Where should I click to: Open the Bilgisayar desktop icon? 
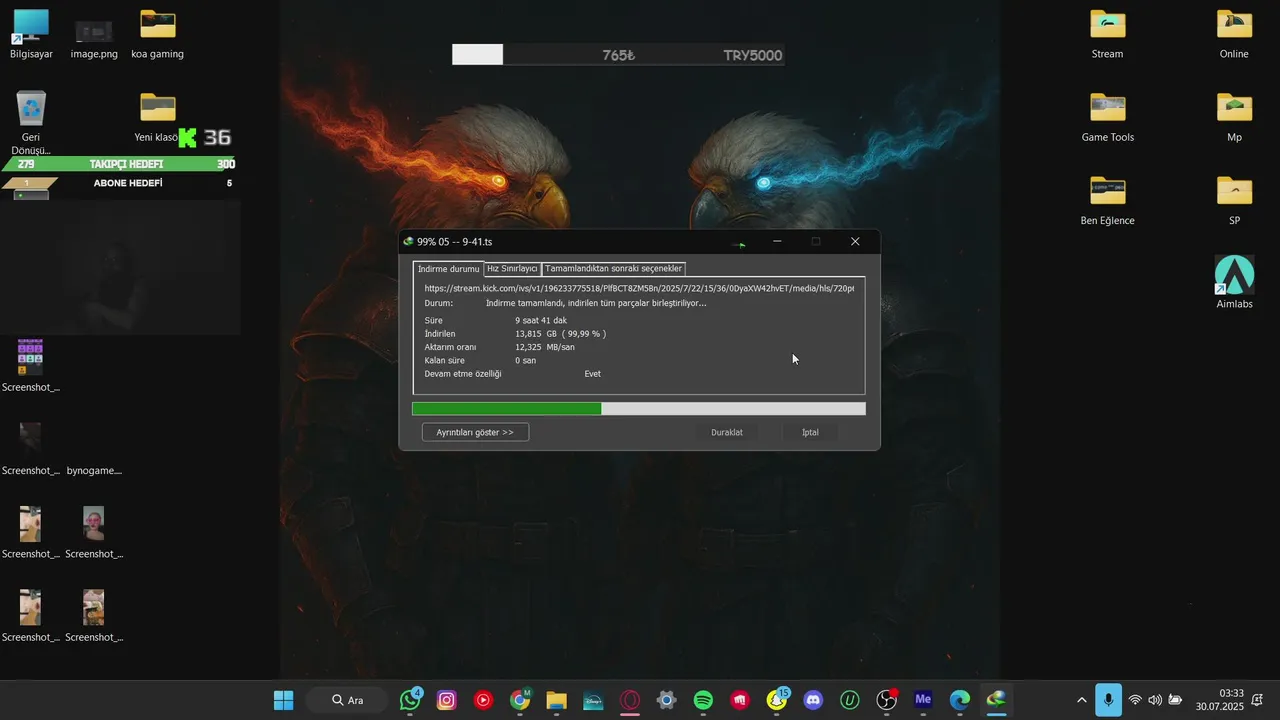(31, 34)
